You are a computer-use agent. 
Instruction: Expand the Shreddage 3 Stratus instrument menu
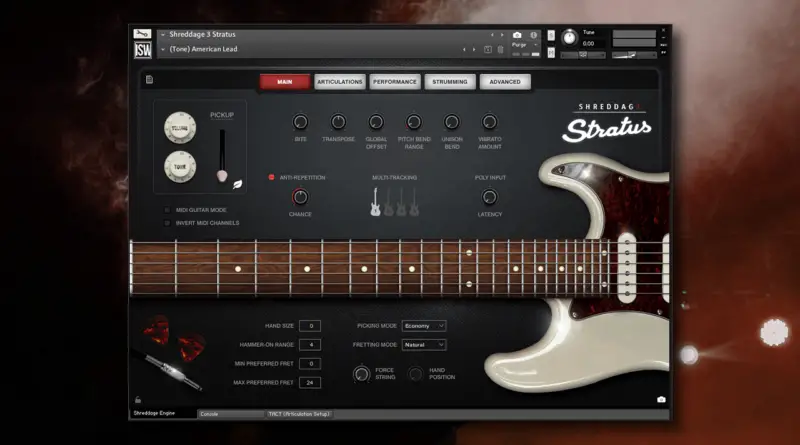coord(163,35)
